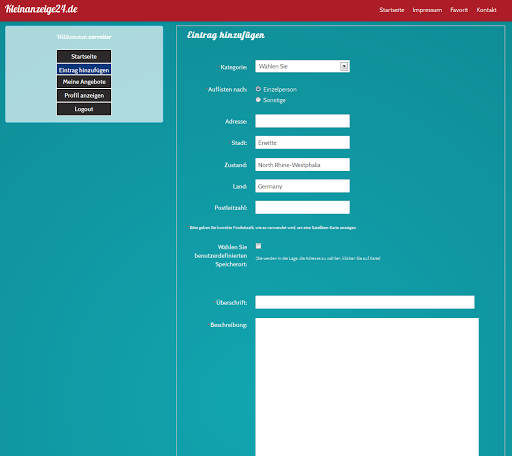Screen dimensions: 512x456
Task: Click the Zustand field with North Rhine-Westphalia
Action: click(302, 165)
